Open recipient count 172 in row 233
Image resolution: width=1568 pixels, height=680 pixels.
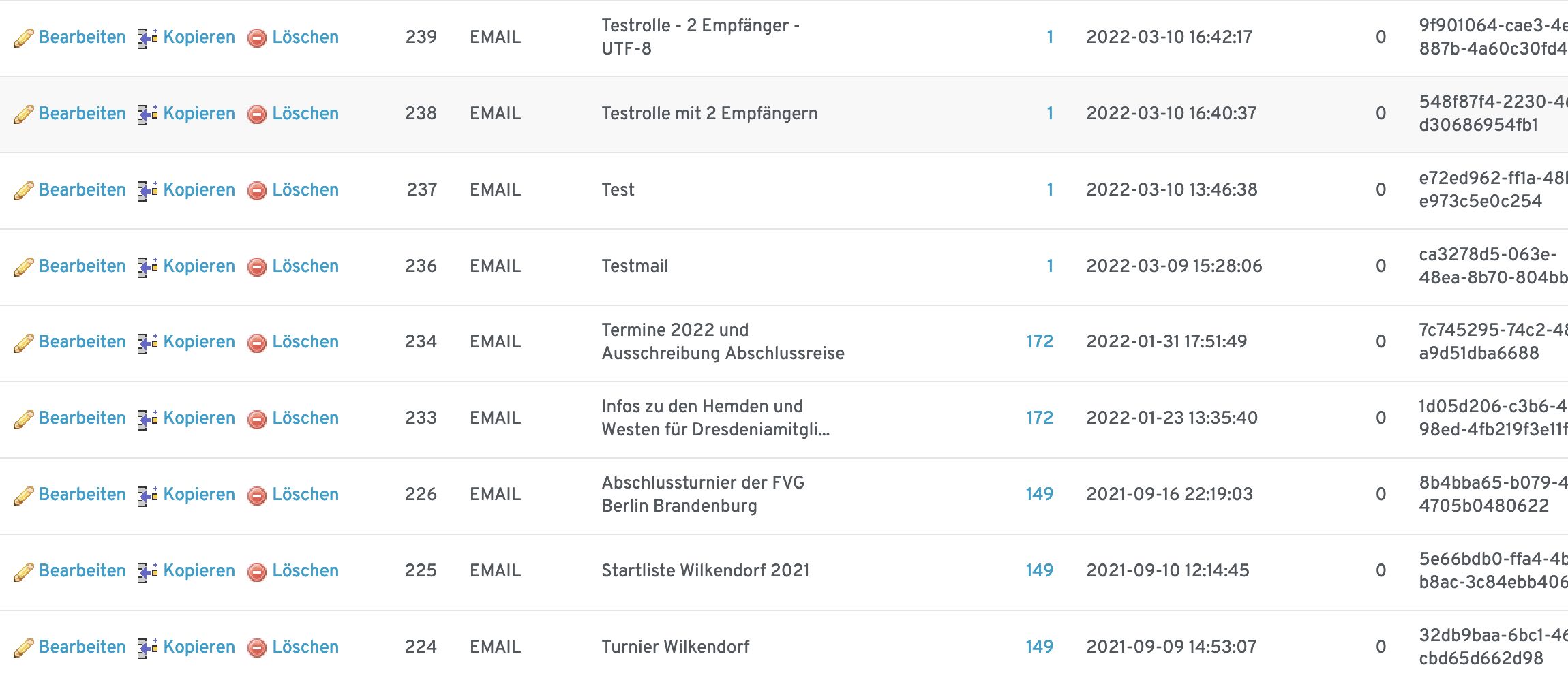coord(1040,418)
